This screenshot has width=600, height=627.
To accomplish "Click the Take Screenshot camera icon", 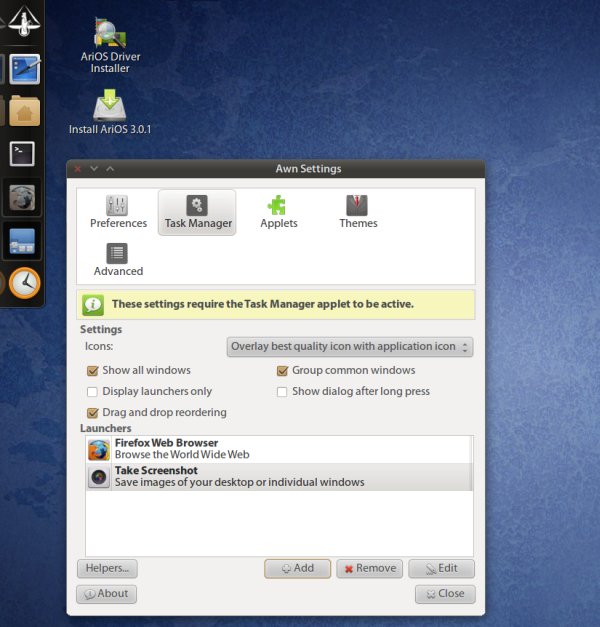I will click(99, 477).
